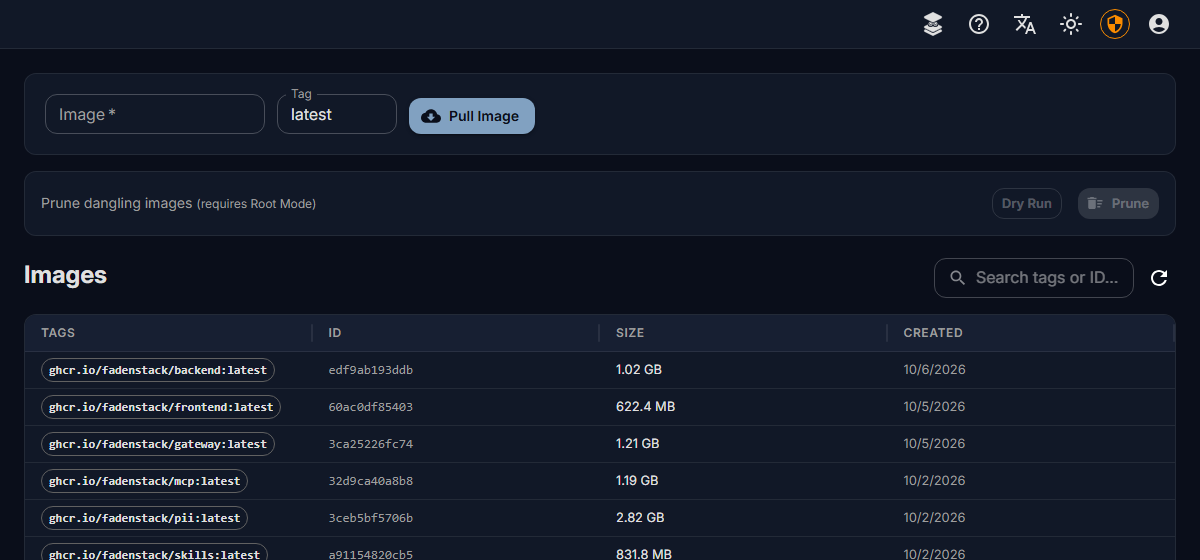Viewport: 1200px width, 560px height.
Task: Click the 10/6/2026 created date
Action: 934,370
